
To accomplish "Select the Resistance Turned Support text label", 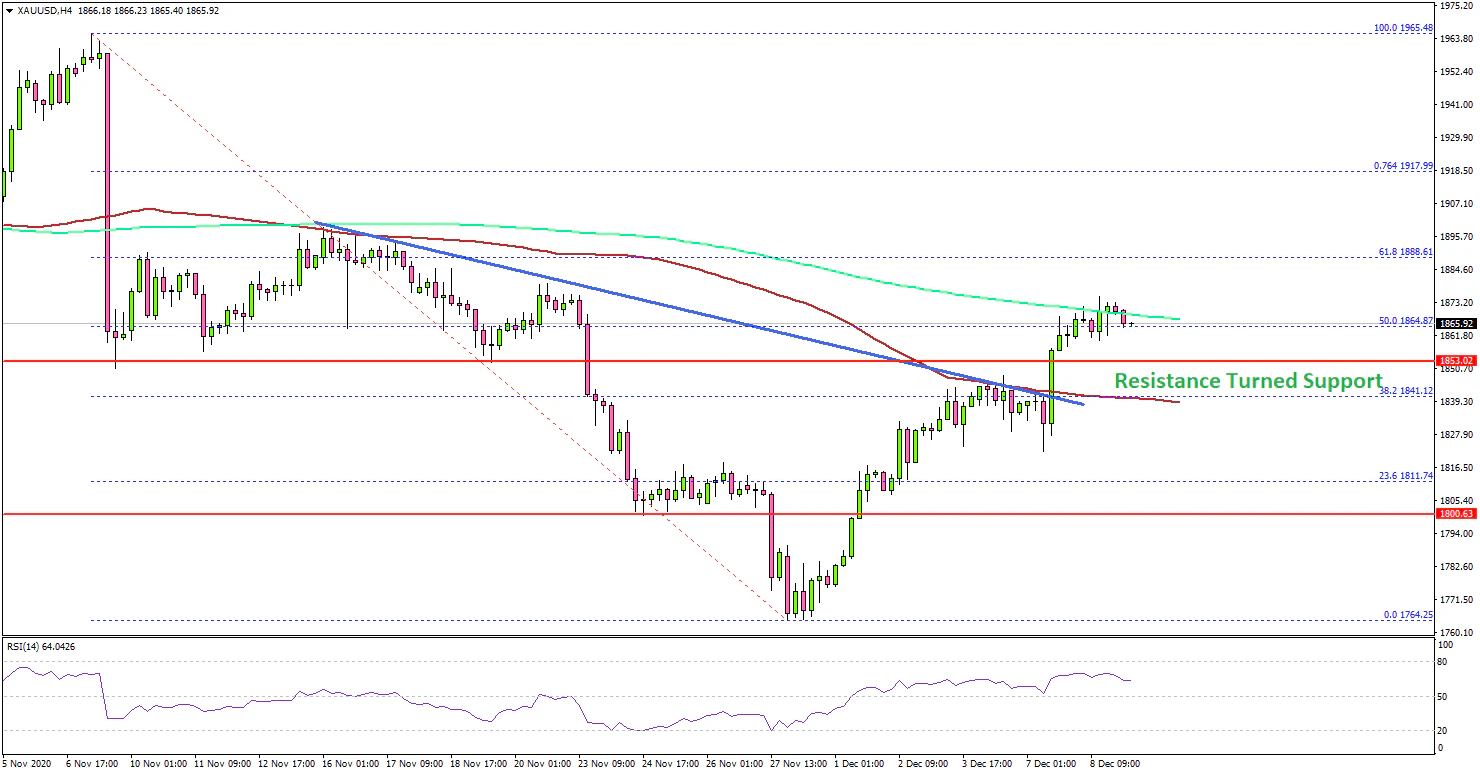I will [x=1248, y=381].
